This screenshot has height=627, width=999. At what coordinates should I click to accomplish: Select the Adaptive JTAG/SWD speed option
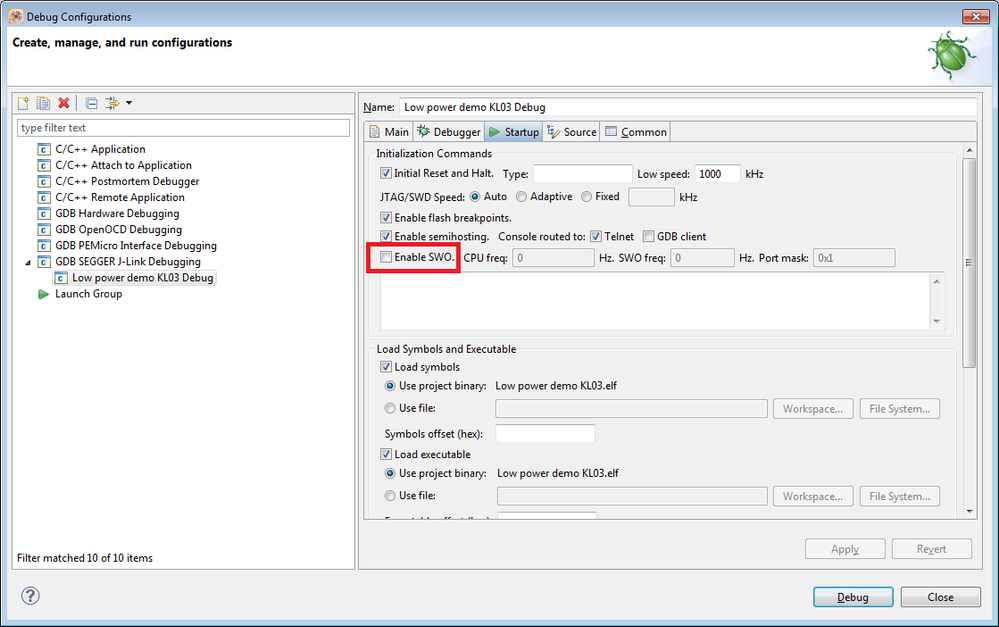pos(521,196)
